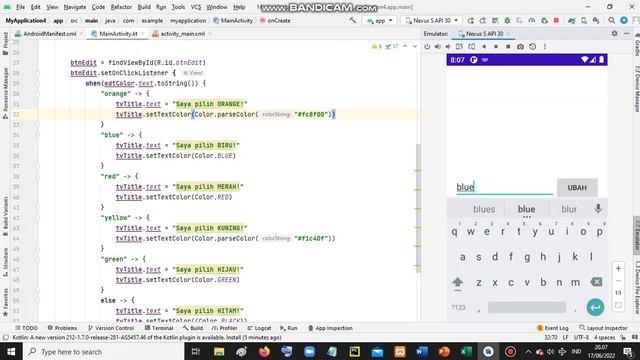Tap the ?123 symbols keyboard toggle

point(458,307)
